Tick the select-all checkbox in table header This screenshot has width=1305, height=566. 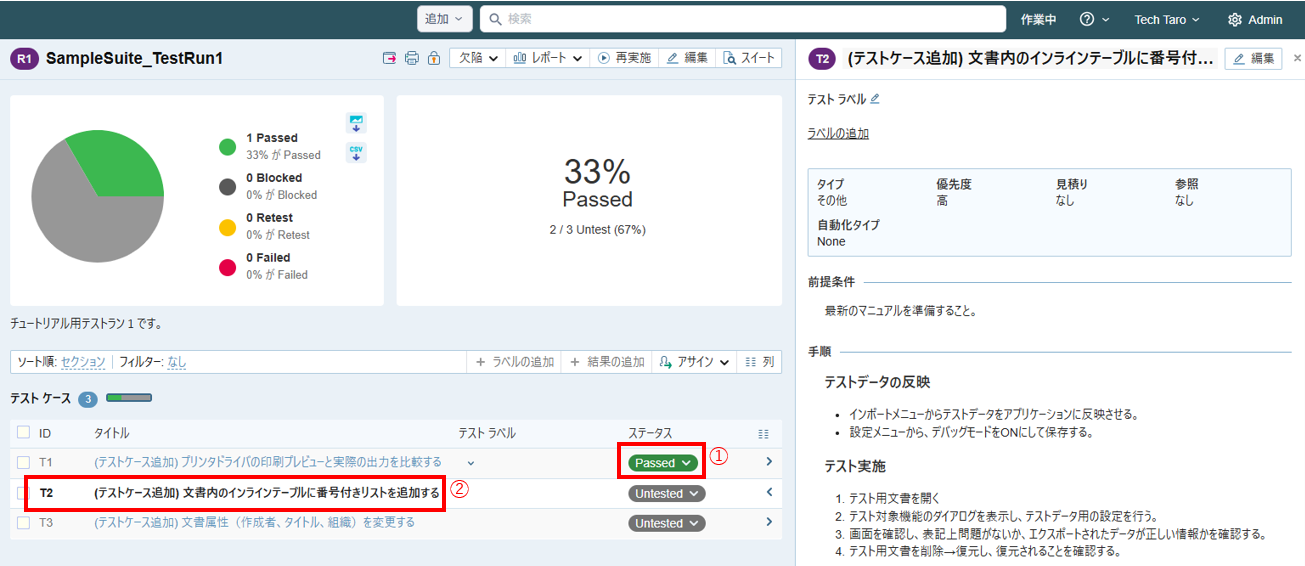(23, 433)
